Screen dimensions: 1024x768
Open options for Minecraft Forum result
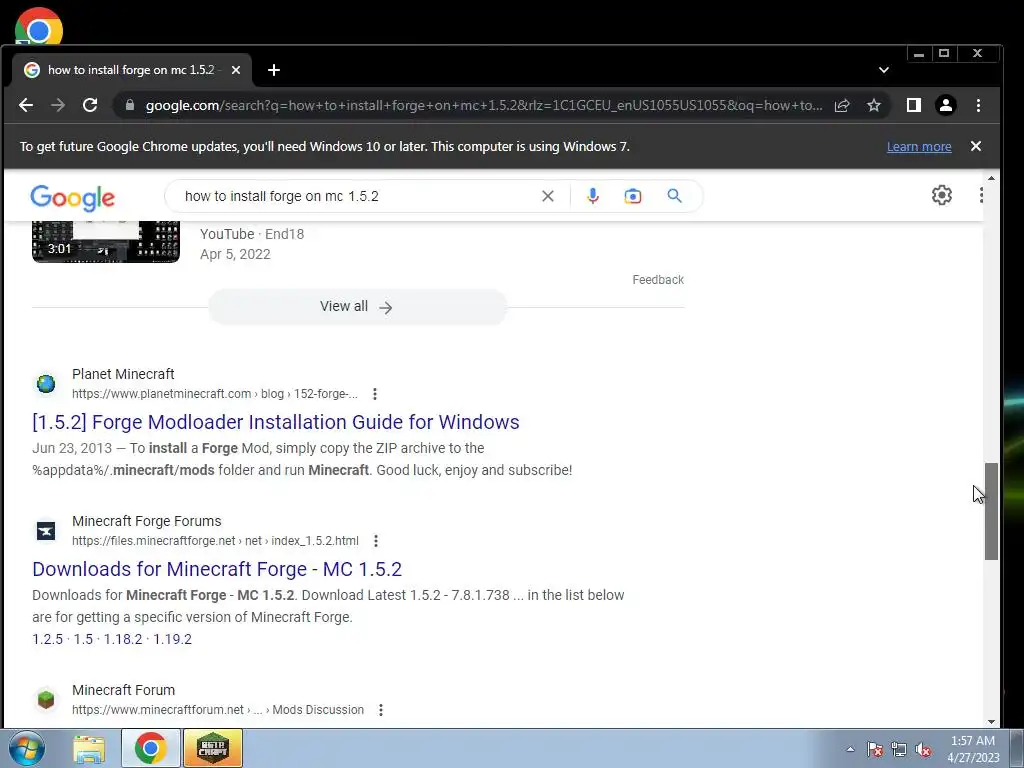[381, 710]
